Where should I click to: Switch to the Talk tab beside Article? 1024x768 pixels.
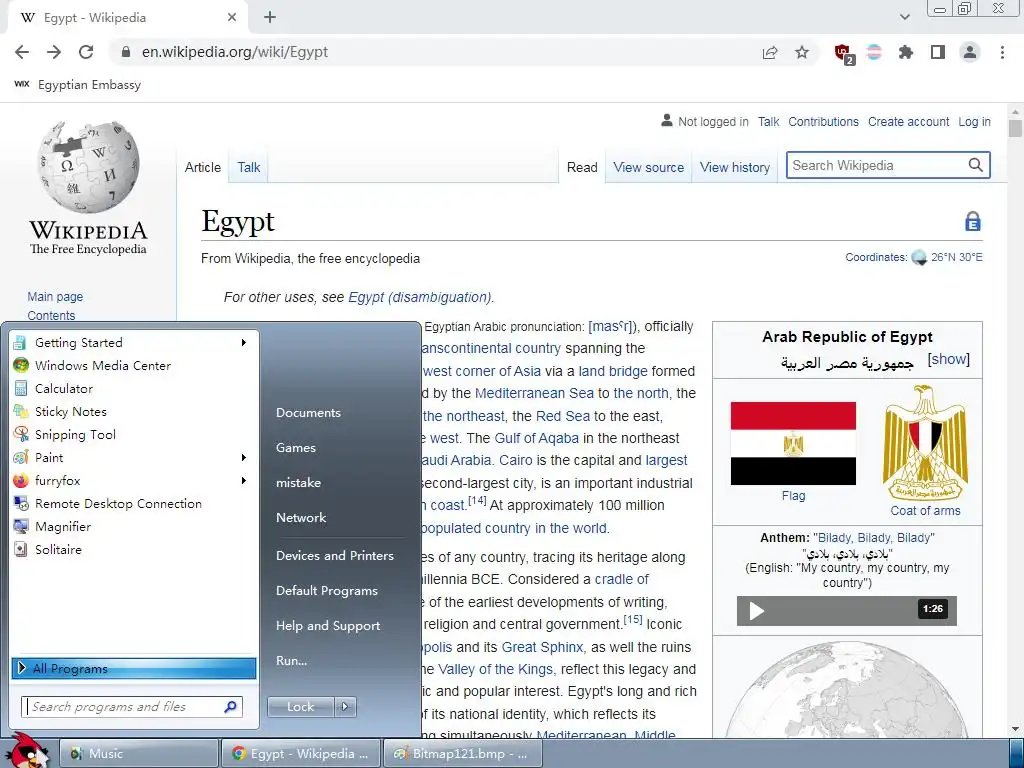(x=249, y=167)
